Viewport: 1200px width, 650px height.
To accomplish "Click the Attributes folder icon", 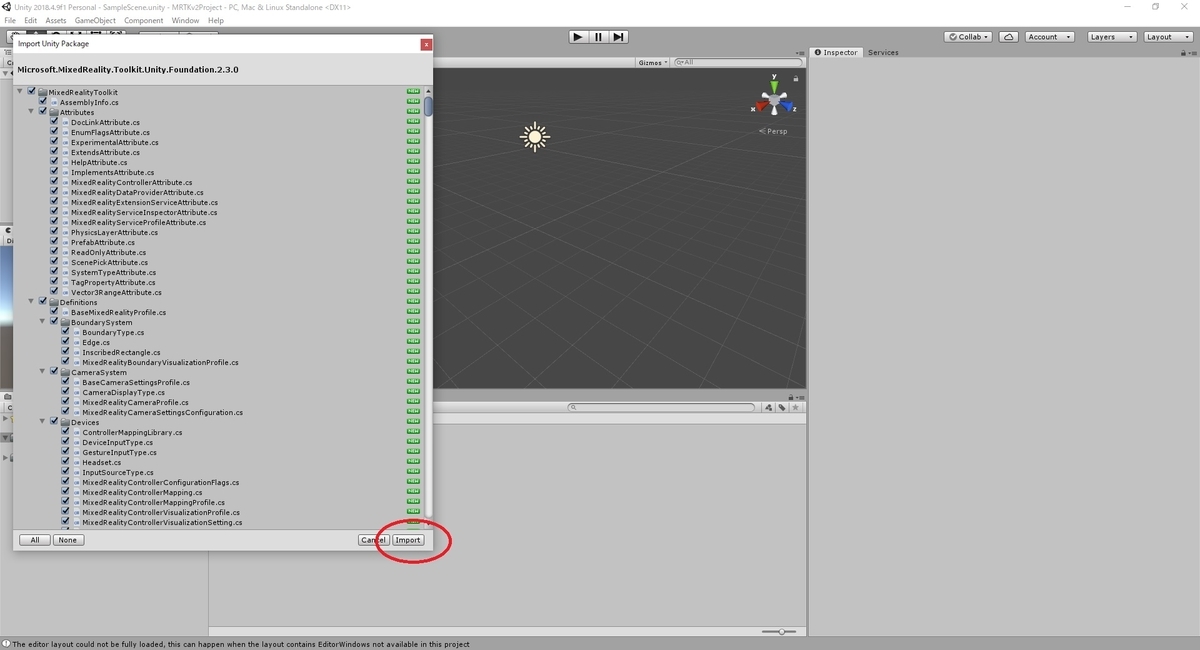I will [x=54, y=112].
